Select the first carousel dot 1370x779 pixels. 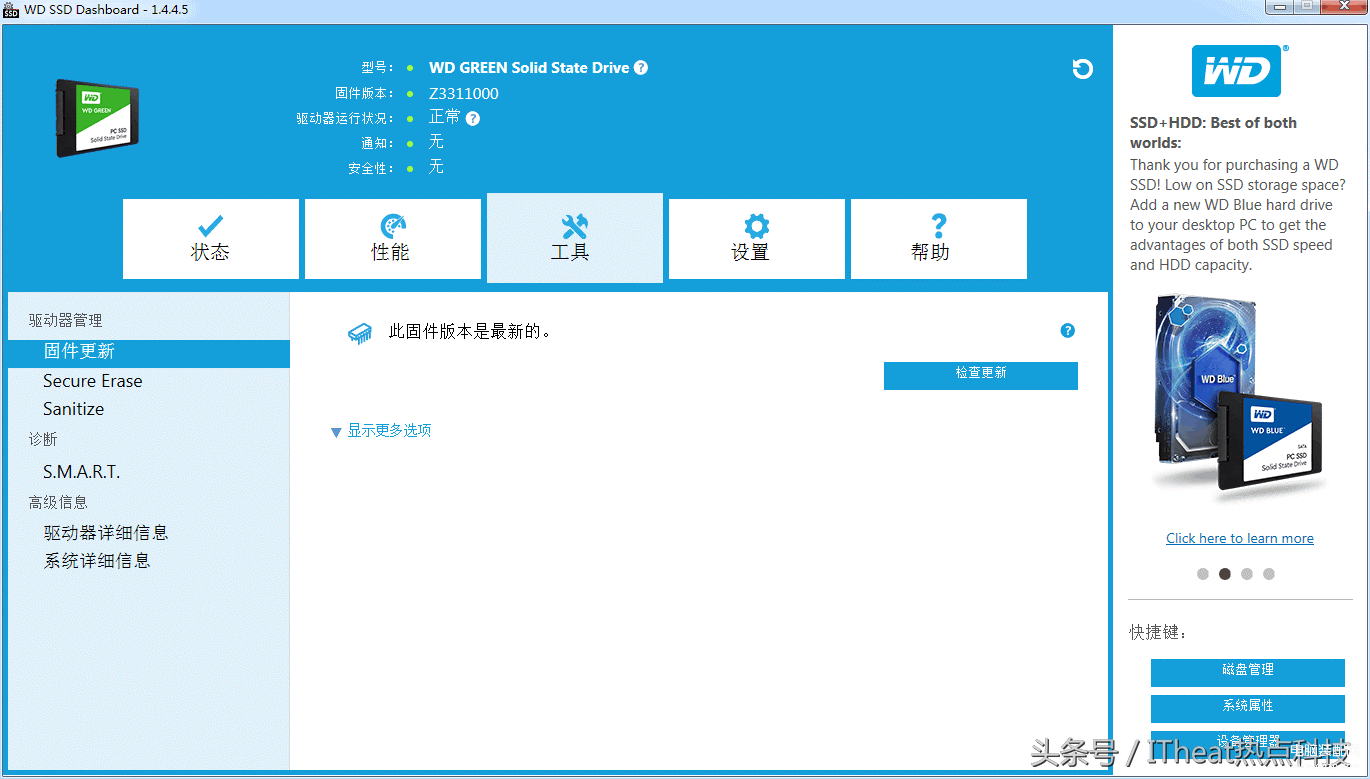coord(1203,574)
